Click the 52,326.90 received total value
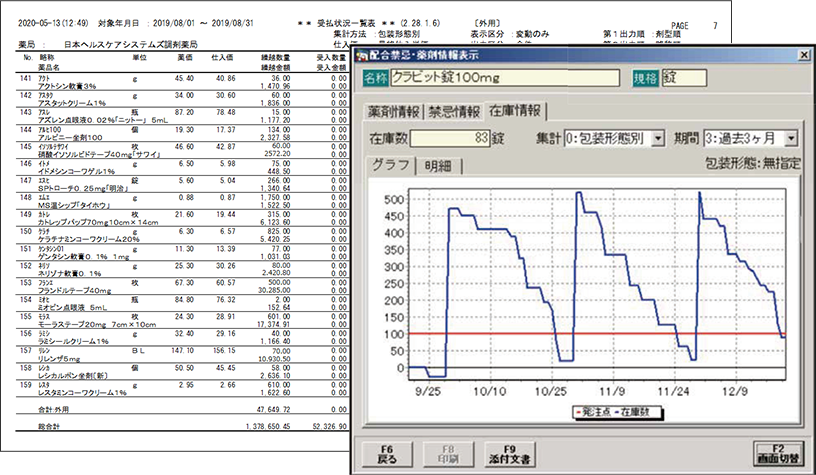 pyautogui.click(x=329, y=427)
